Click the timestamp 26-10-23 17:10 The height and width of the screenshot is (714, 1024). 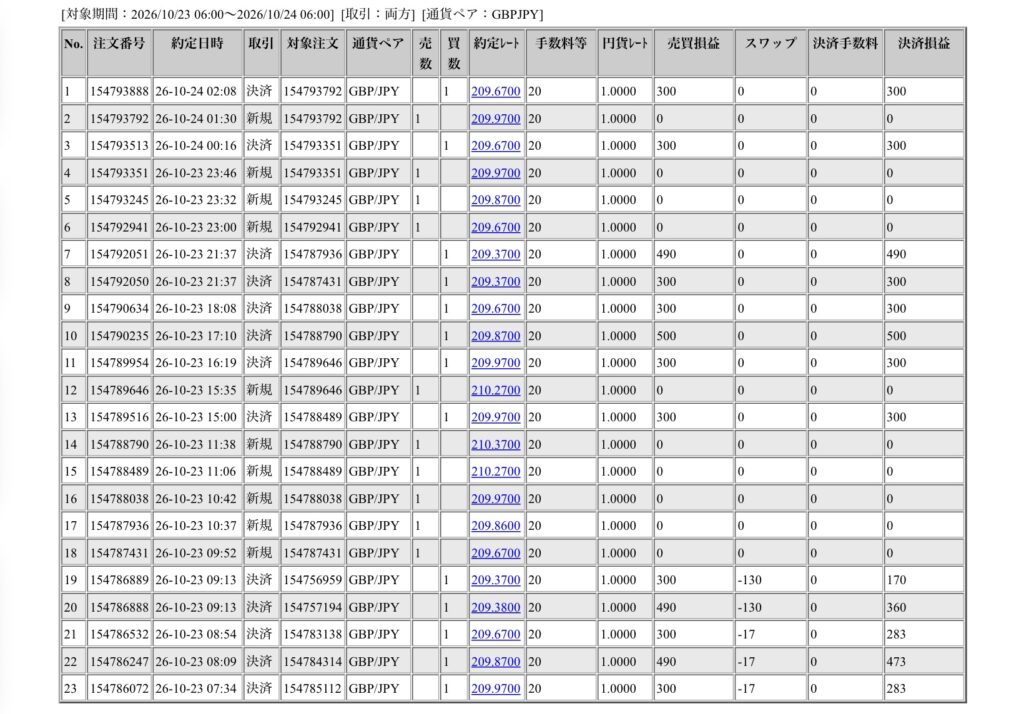pyautogui.click(x=196, y=336)
